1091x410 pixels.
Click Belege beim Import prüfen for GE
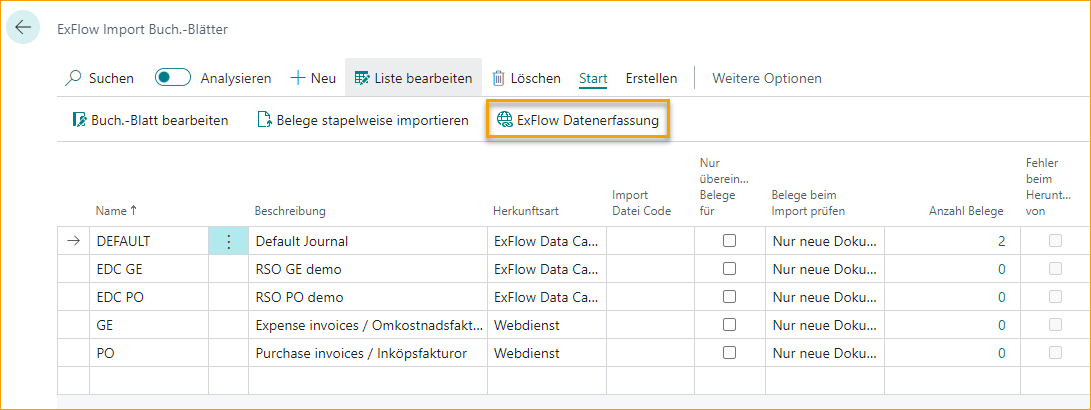pos(825,325)
